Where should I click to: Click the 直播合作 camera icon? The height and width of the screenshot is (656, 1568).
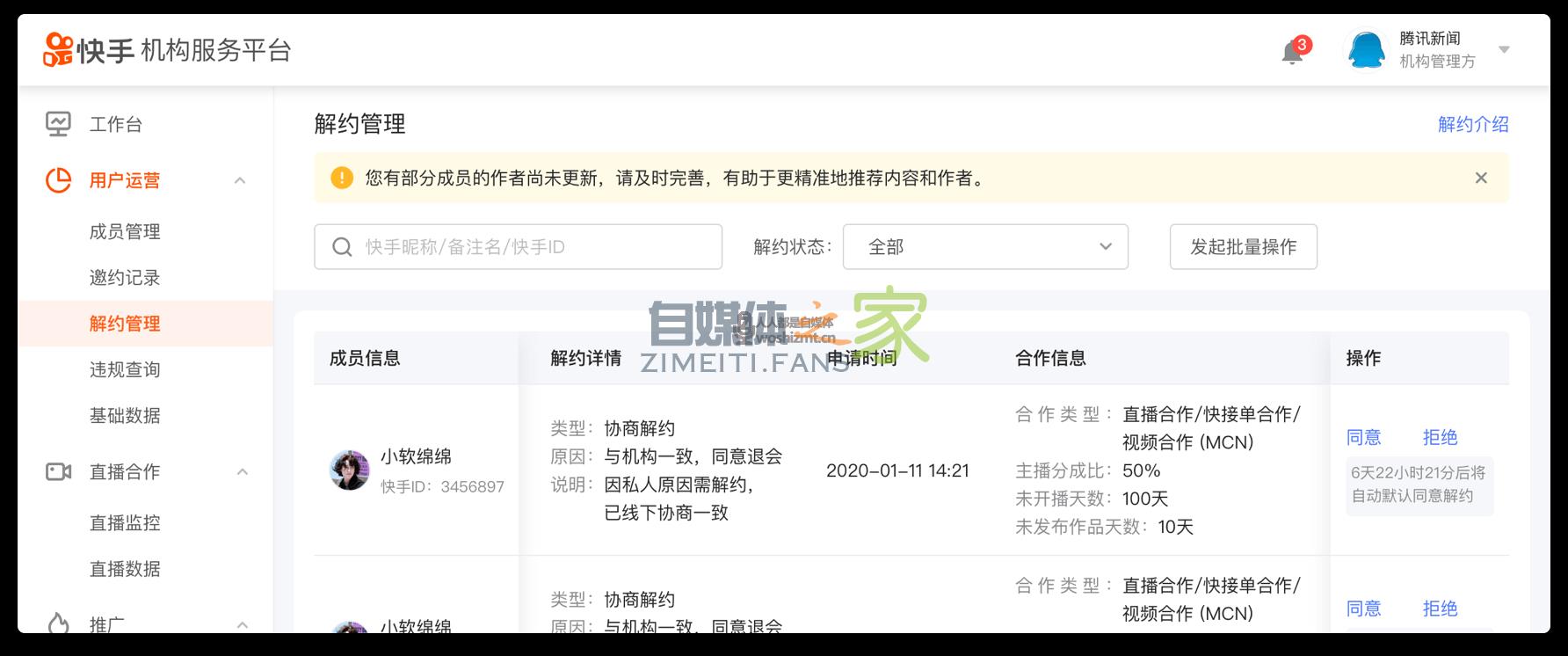(x=58, y=472)
